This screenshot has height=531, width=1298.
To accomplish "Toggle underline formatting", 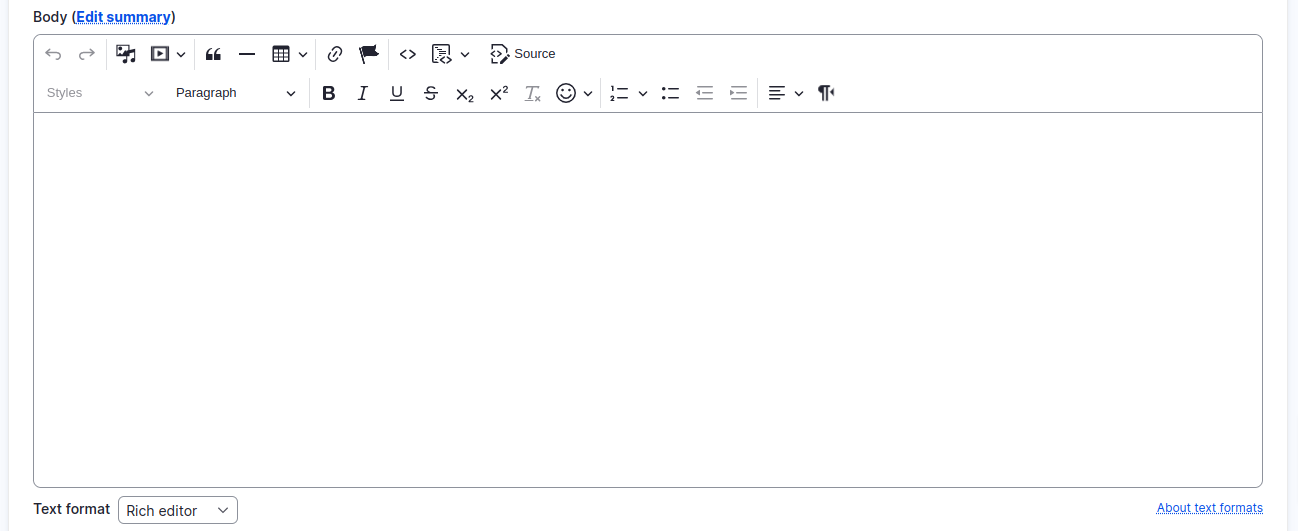I will [x=397, y=93].
